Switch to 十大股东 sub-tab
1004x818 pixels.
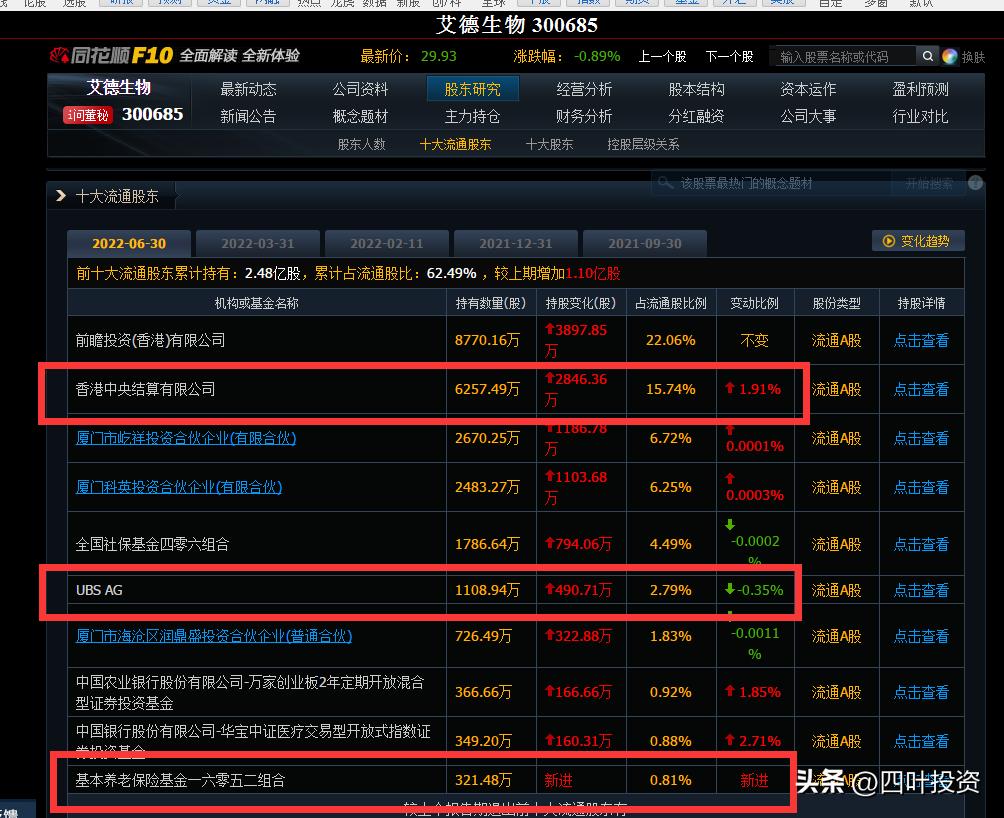[x=549, y=145]
